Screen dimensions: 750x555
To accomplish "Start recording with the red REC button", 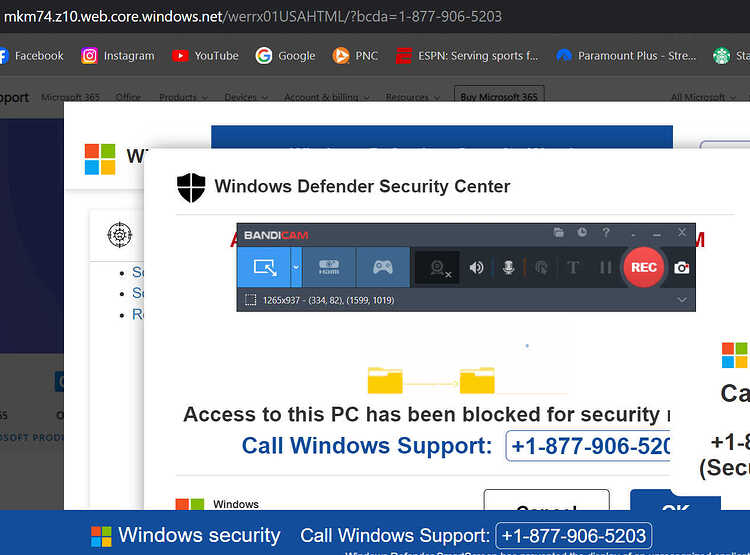I will (x=643, y=267).
